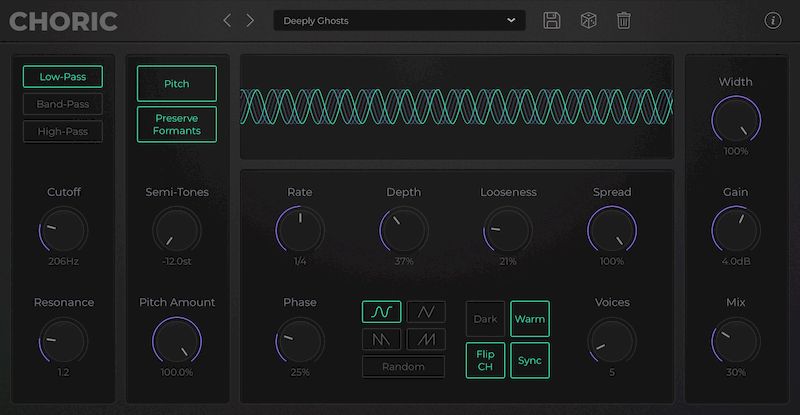Advance to the next preset with the right arrow
The image size is (800, 415).
click(251, 20)
